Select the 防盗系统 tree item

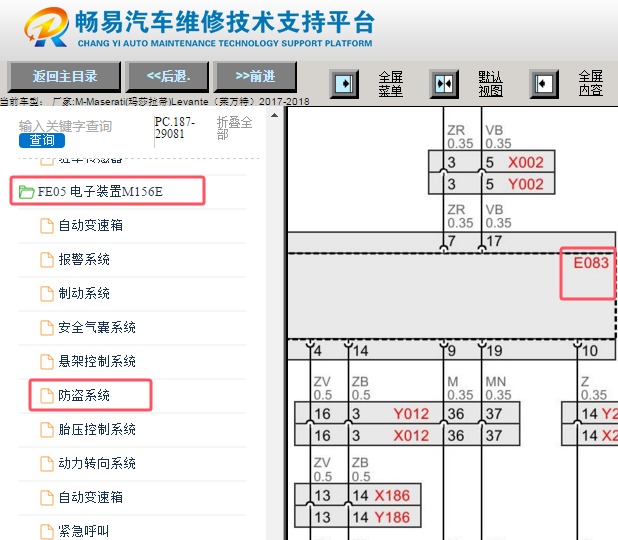click(x=84, y=395)
